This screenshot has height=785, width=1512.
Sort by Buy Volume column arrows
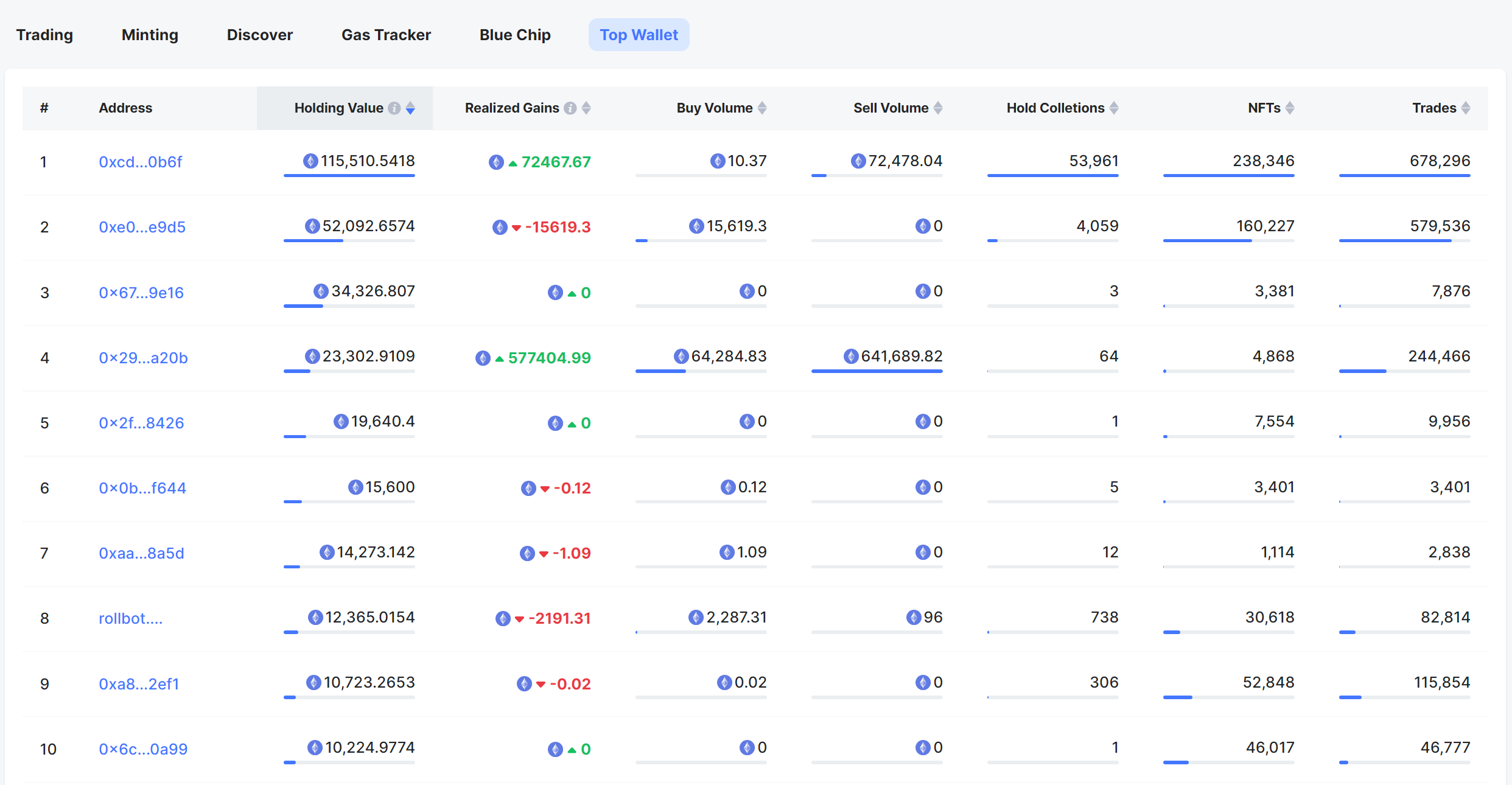pos(762,108)
